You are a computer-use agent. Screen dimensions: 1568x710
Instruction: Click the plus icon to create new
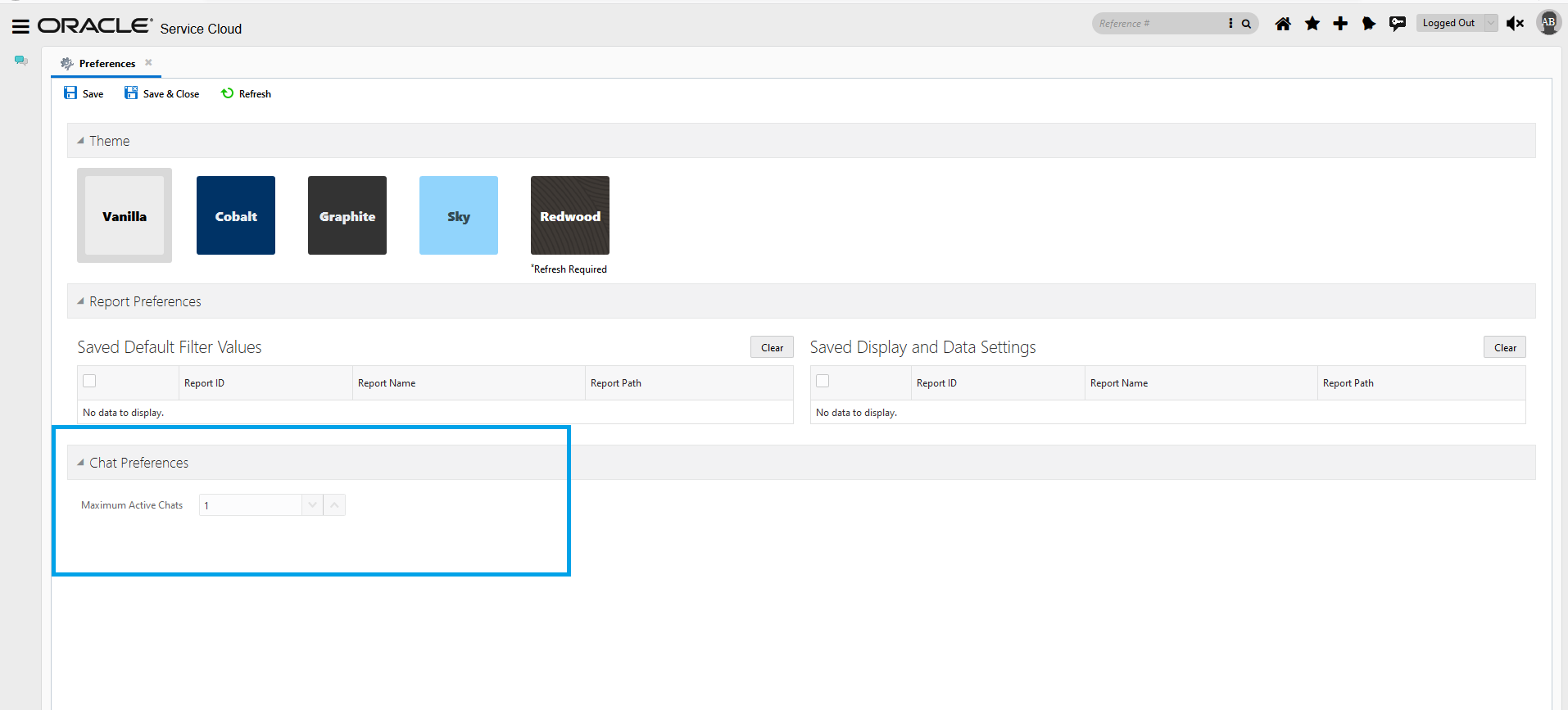[x=1340, y=23]
